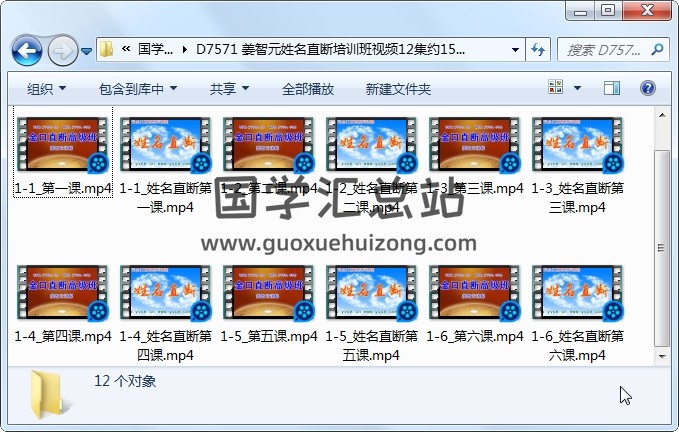Select the yellow folder icon in details pane
Image resolution: width=679 pixels, height=432 pixels.
click(47, 394)
